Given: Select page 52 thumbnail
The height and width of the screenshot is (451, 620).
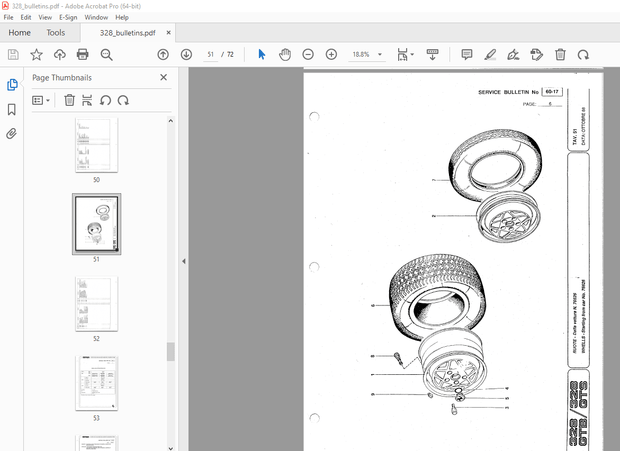Looking at the screenshot, I should (96, 304).
